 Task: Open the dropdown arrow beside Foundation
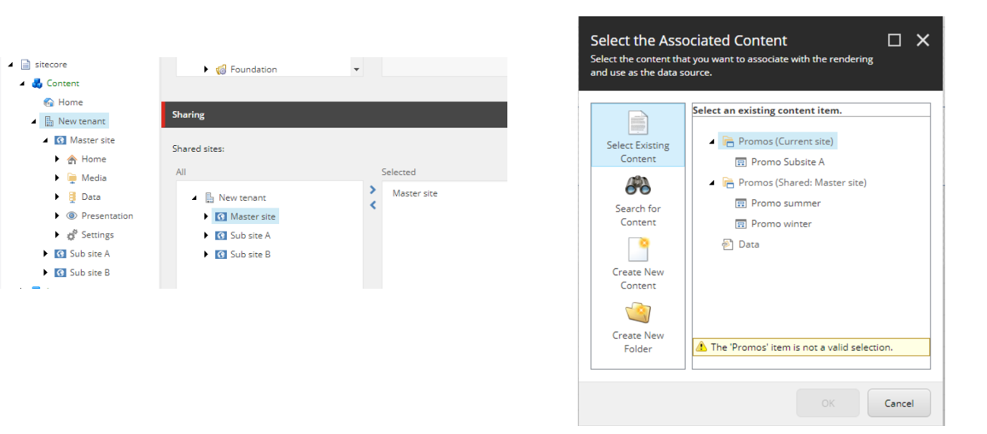(357, 69)
